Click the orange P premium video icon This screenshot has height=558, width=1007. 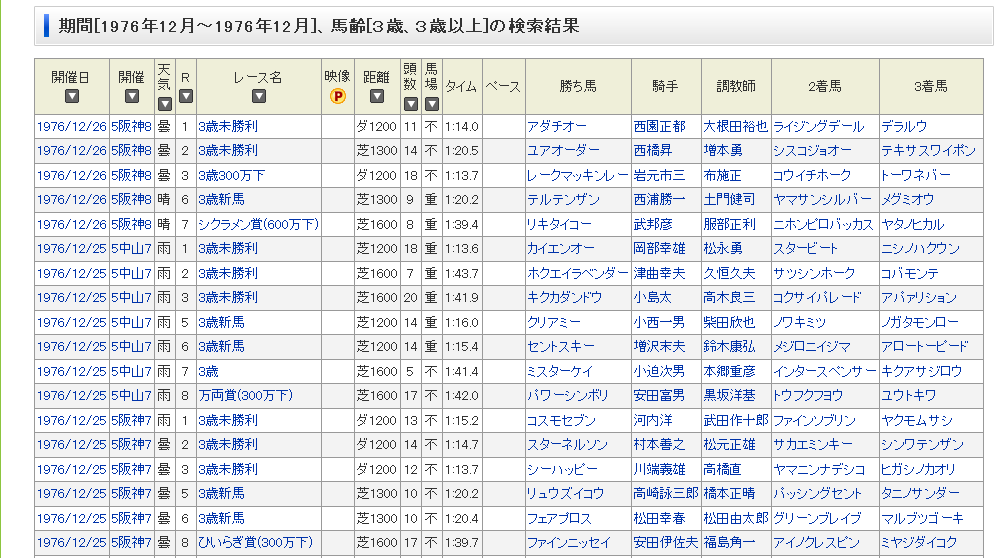337,97
